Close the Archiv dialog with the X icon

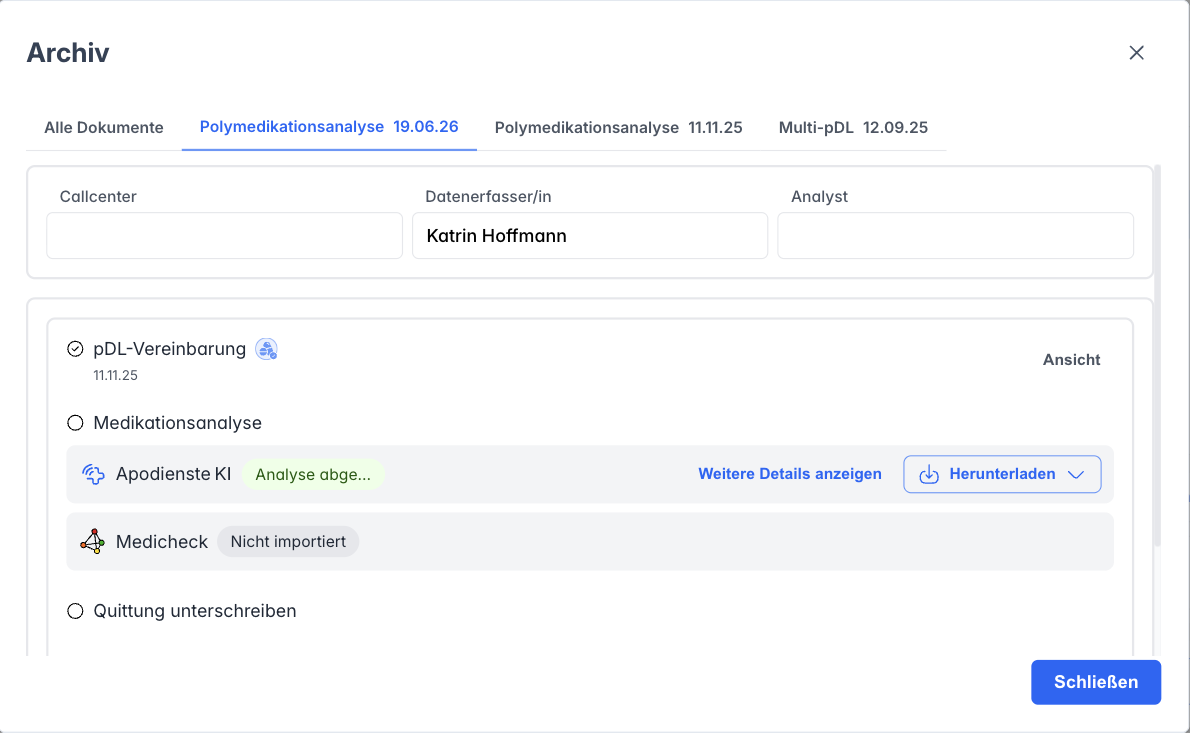click(x=1136, y=52)
